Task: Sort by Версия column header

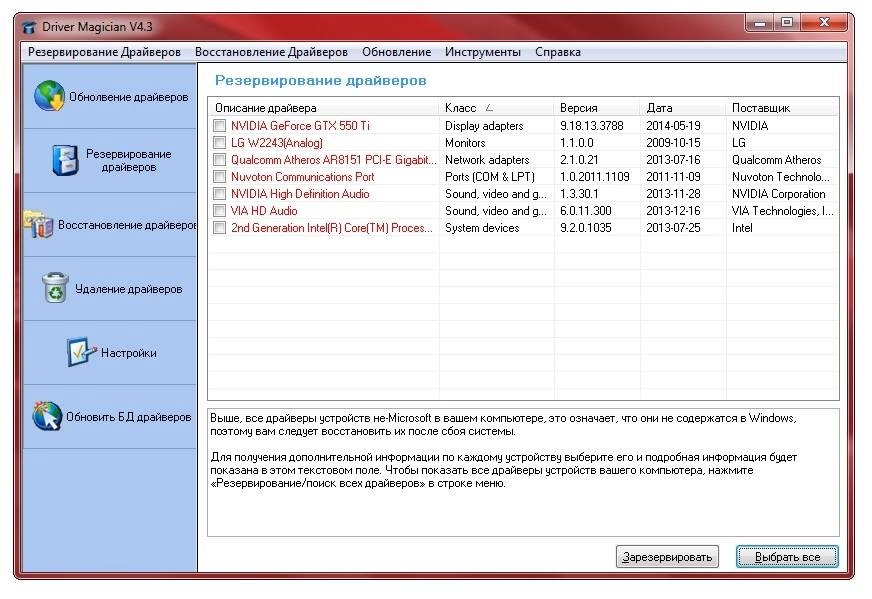Action: click(x=598, y=108)
